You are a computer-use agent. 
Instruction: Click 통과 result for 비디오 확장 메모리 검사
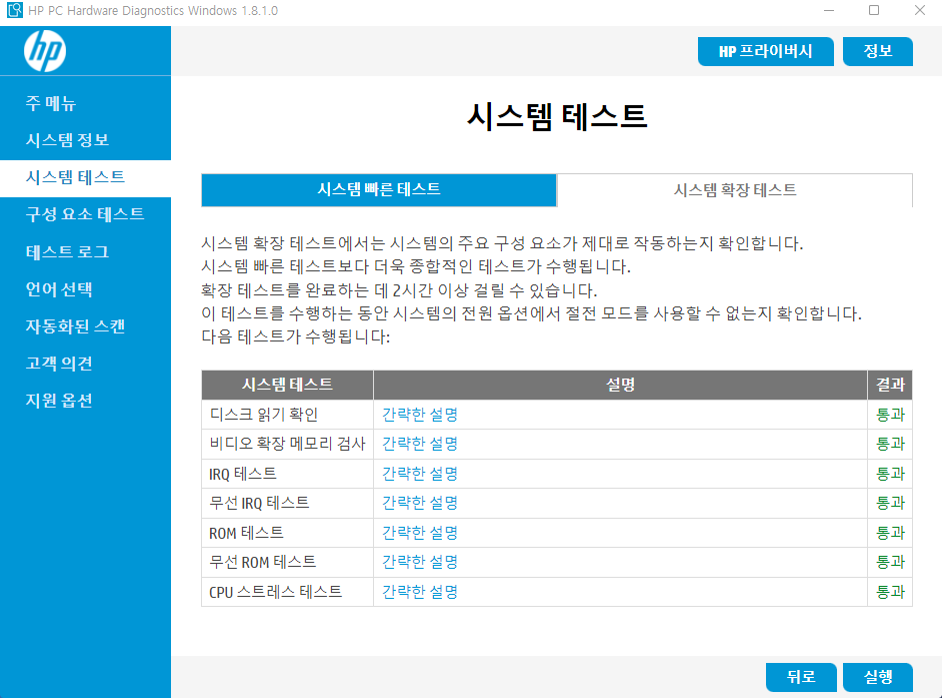click(890, 444)
